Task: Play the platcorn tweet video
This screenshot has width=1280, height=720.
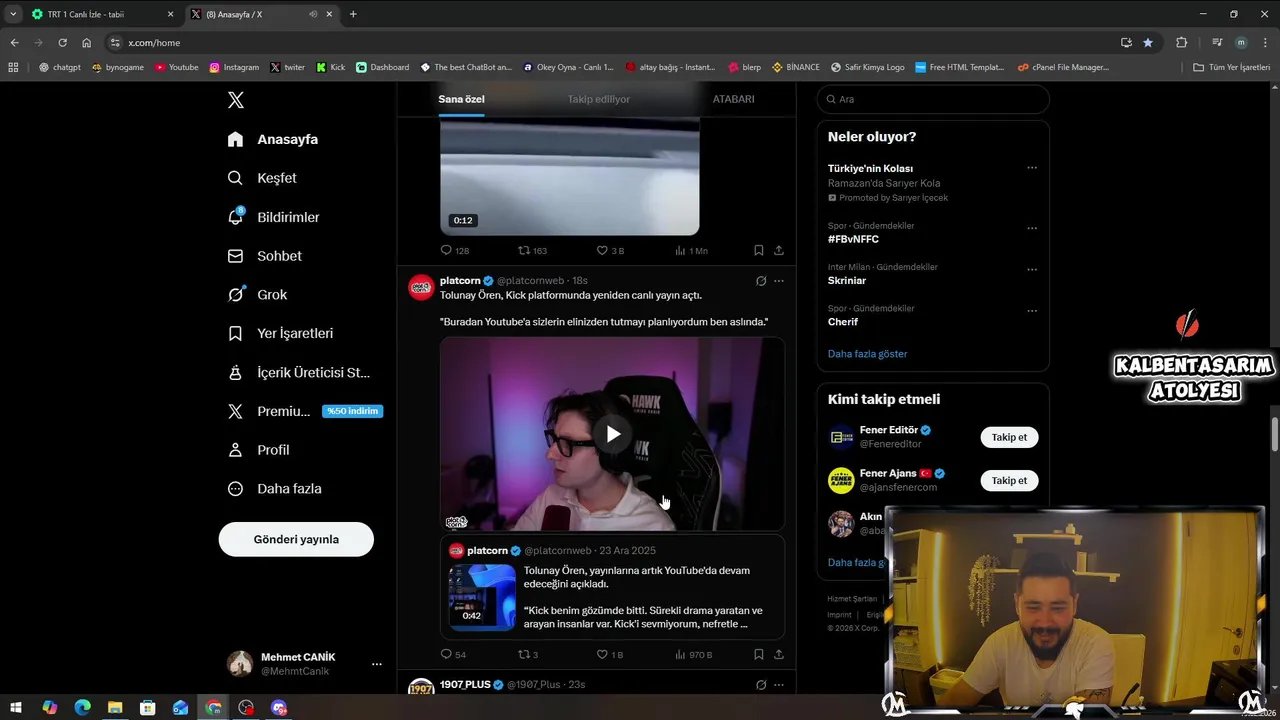Action: pyautogui.click(x=613, y=434)
